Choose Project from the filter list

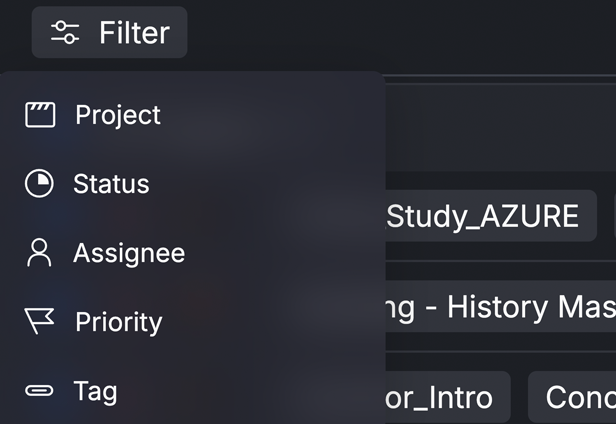(118, 115)
